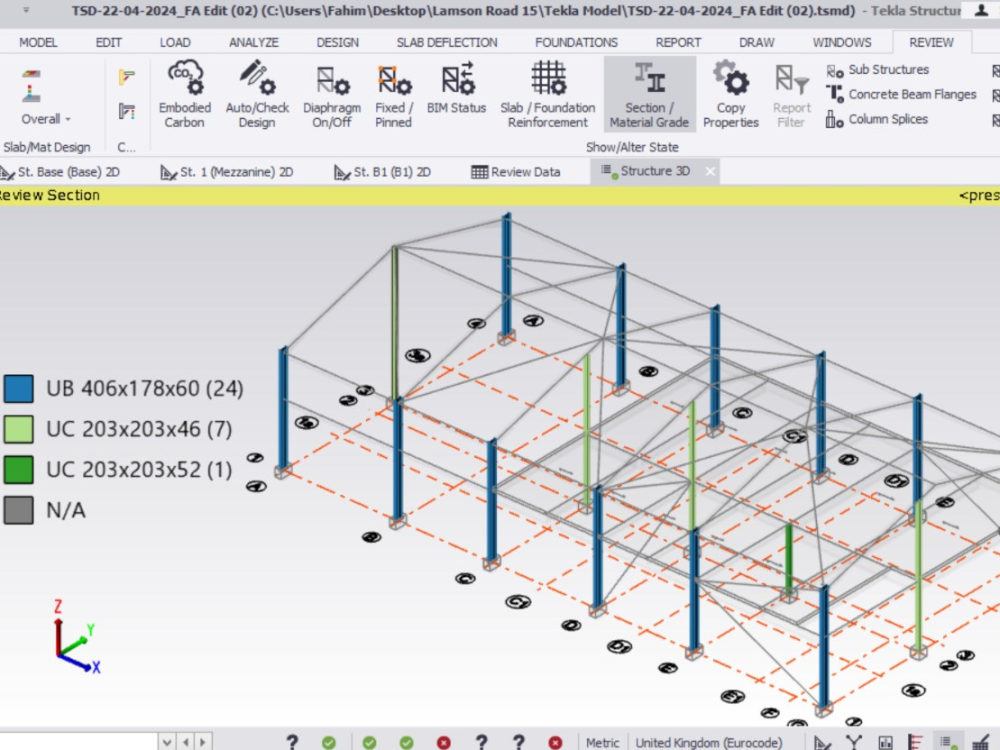Open Embodied Carbon review tool
Image resolution: width=1000 pixels, height=750 pixels.
pyautogui.click(x=184, y=94)
